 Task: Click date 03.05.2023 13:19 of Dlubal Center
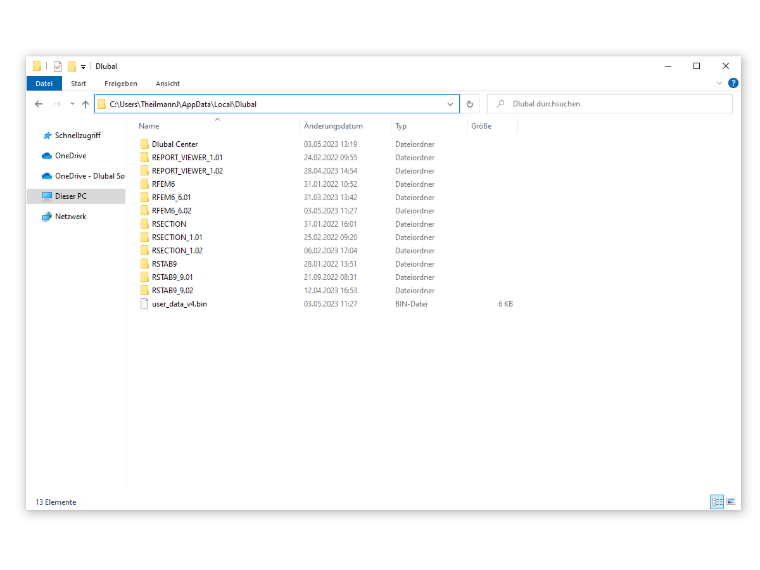pos(331,144)
